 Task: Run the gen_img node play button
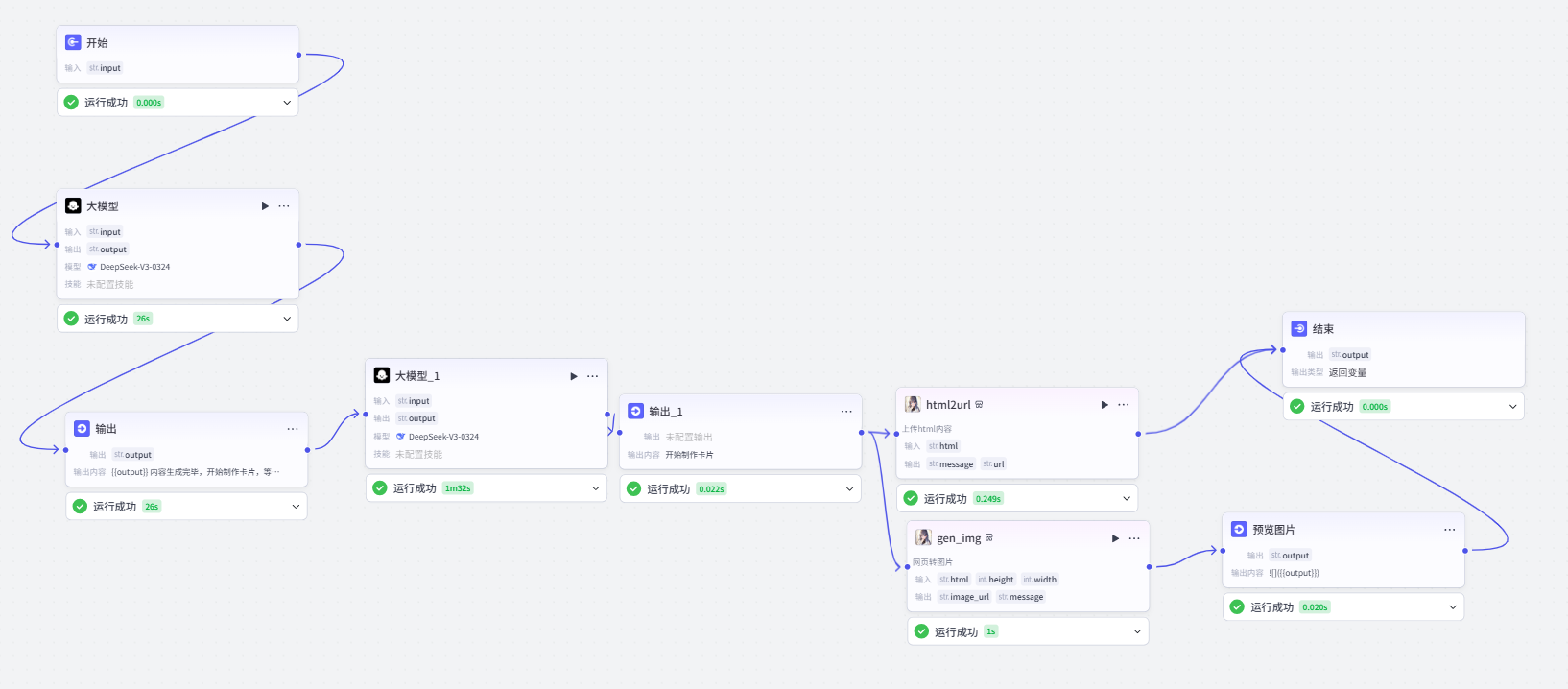(1115, 538)
